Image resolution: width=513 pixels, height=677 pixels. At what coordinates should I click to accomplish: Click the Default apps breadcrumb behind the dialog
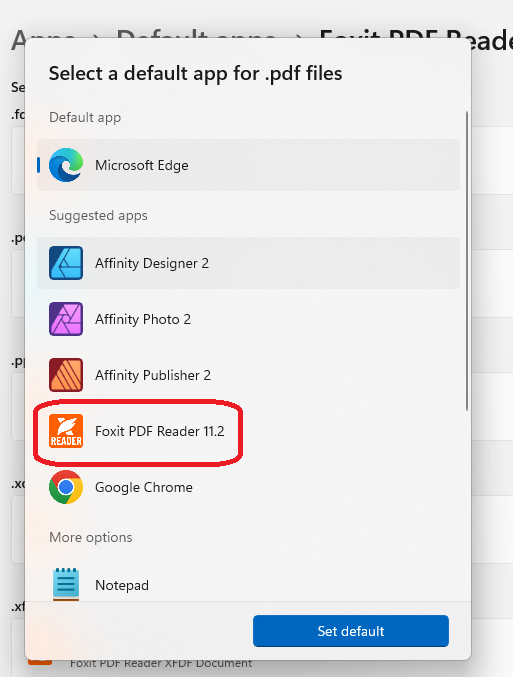click(196, 34)
